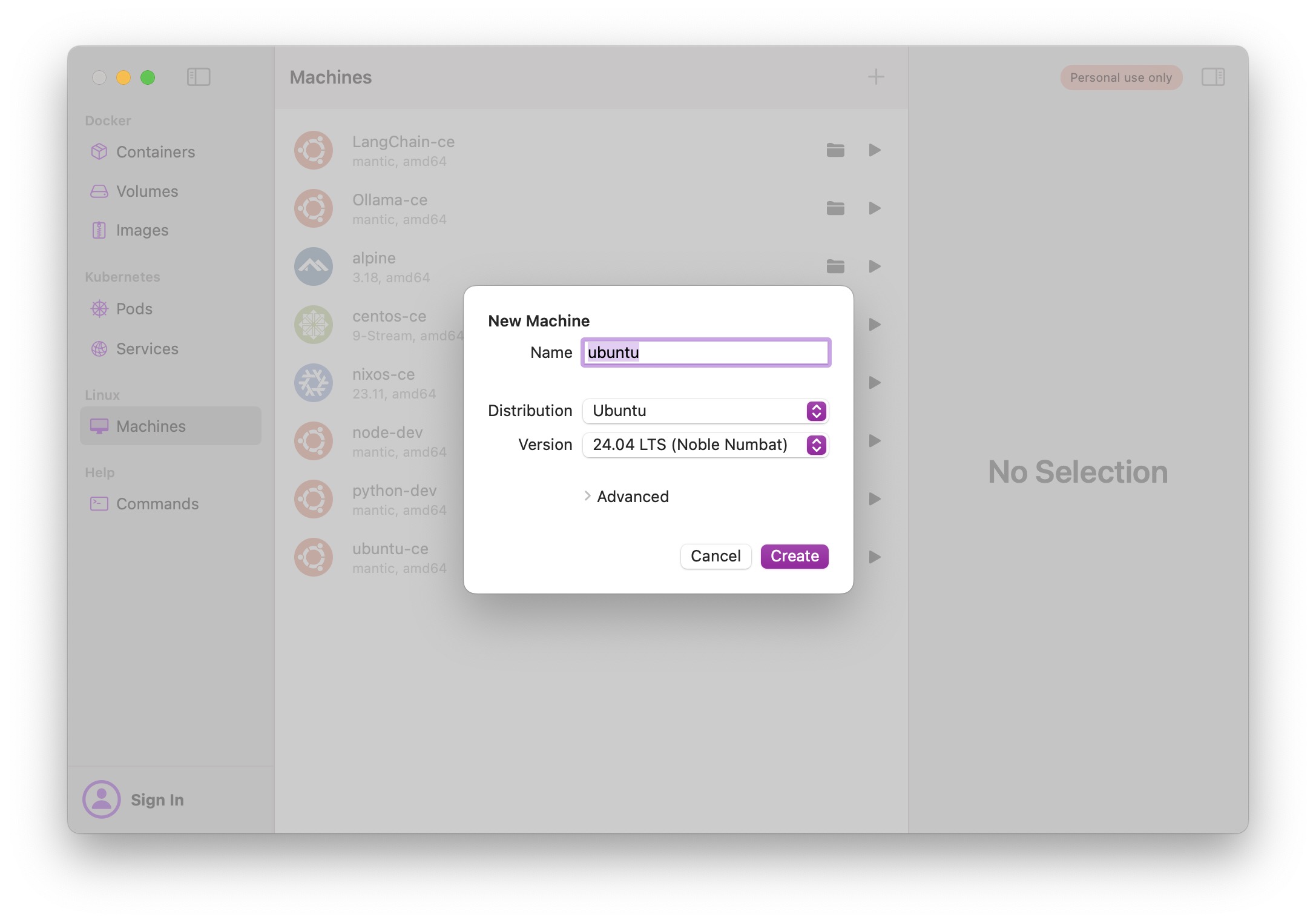Start the ubuntu-ce machine
Image resolution: width=1316 pixels, height=923 pixels.
point(875,557)
